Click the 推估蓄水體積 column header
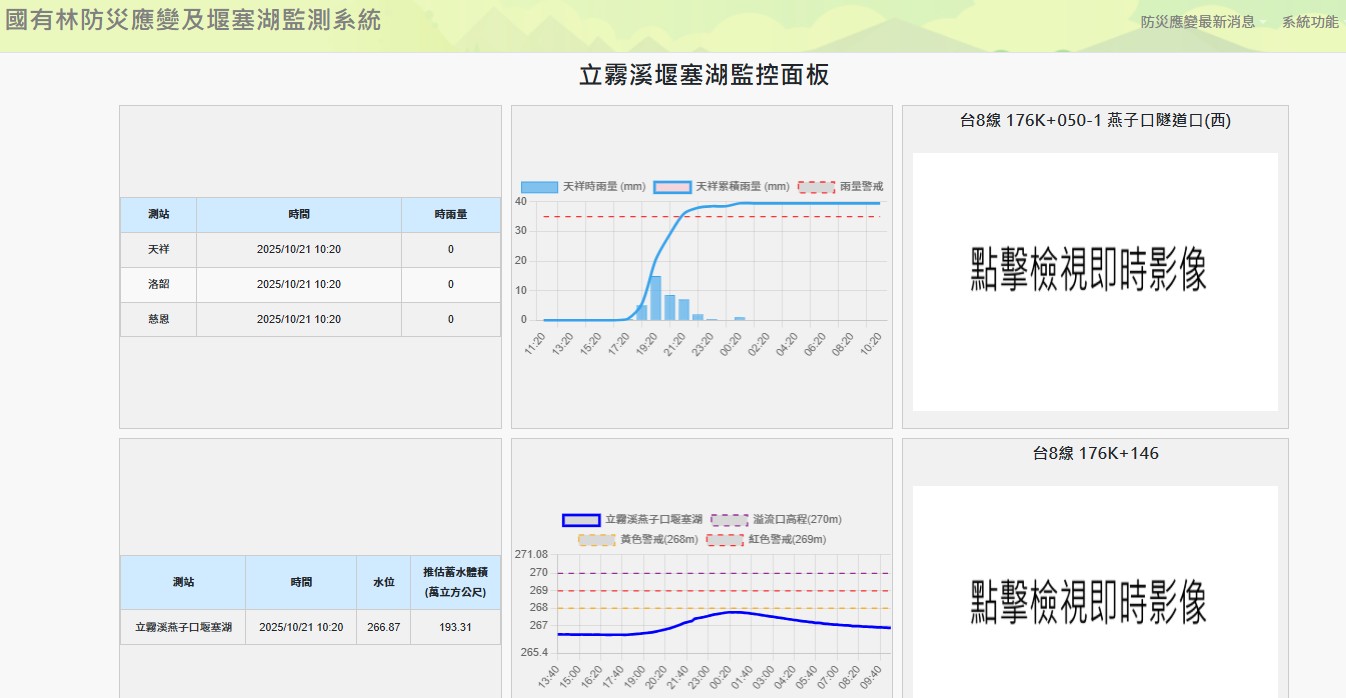 pyautogui.click(x=454, y=582)
